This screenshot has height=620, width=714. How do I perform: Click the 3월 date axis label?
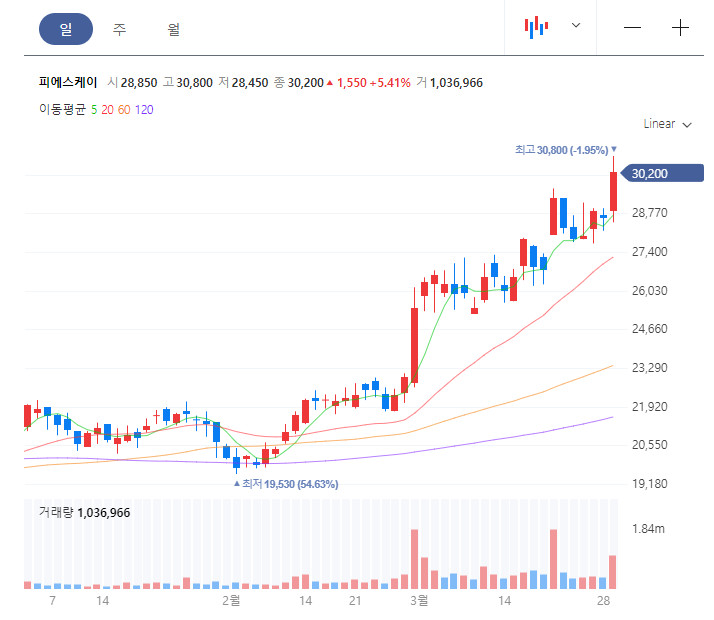pyautogui.click(x=419, y=600)
